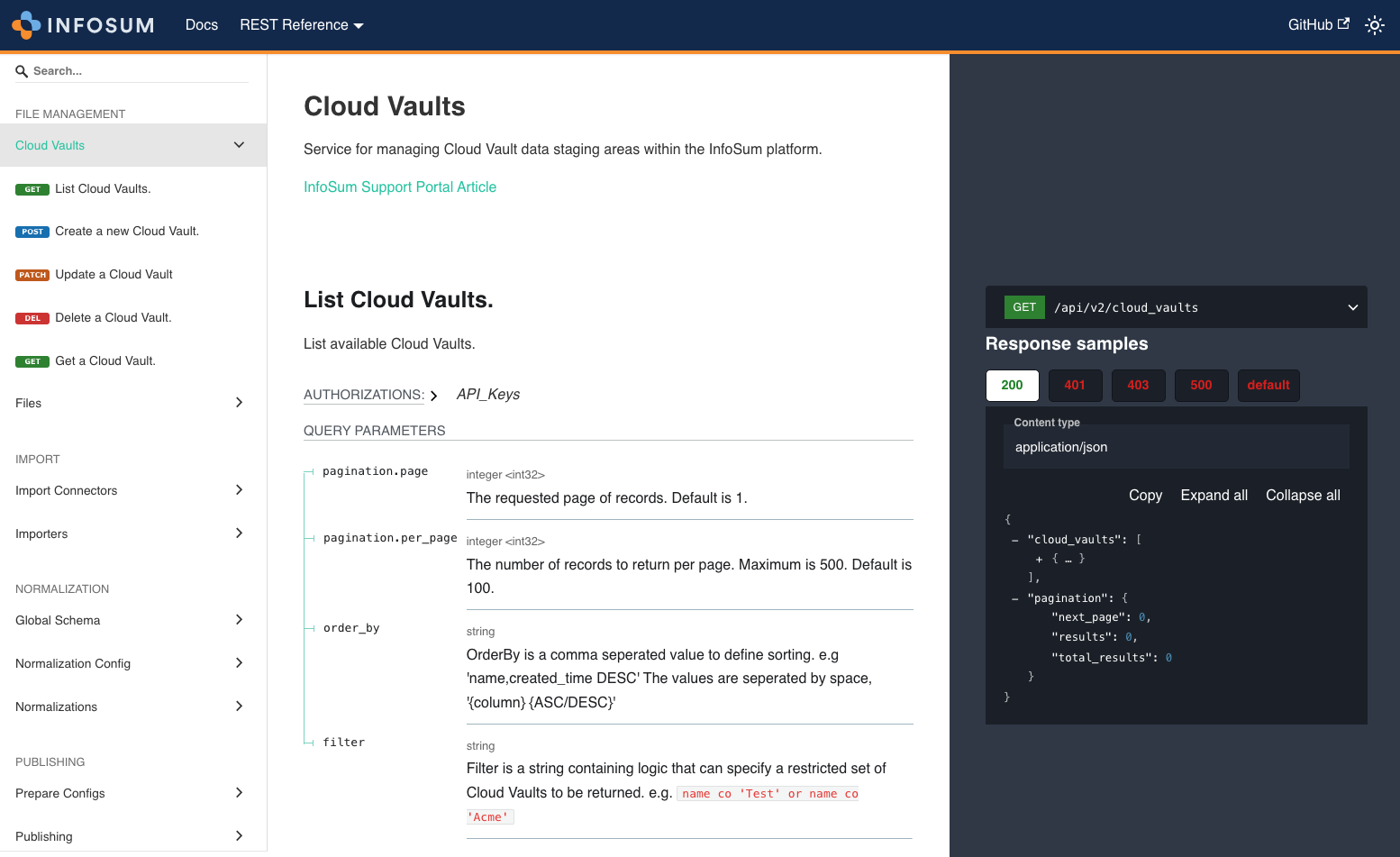This screenshot has width=1400, height=857.
Task: Click the order_by parameter name
Action: [x=351, y=628]
